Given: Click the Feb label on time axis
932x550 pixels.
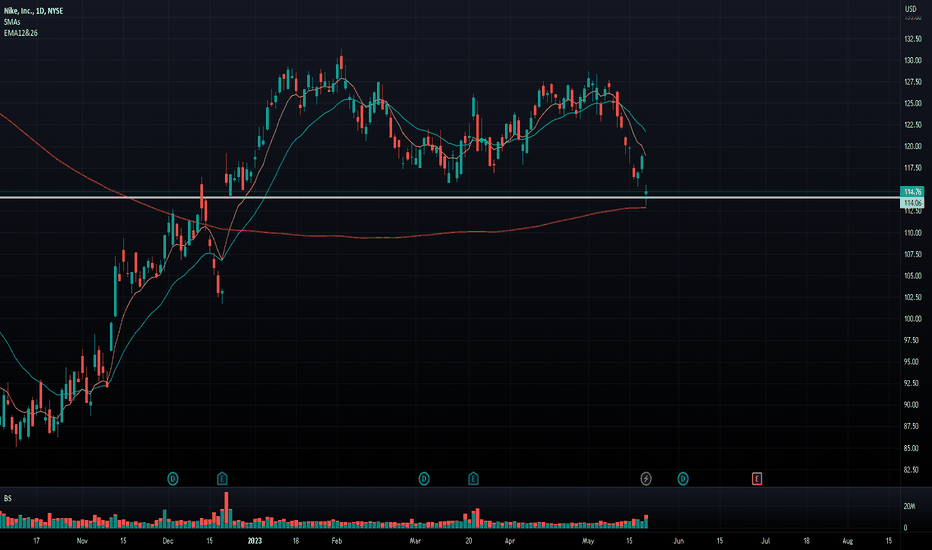Looking at the screenshot, I should 336,540.
